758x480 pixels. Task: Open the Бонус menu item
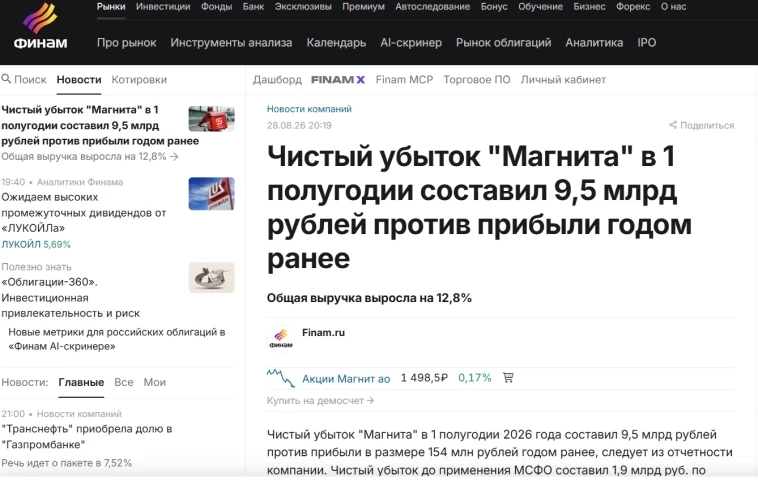point(494,7)
